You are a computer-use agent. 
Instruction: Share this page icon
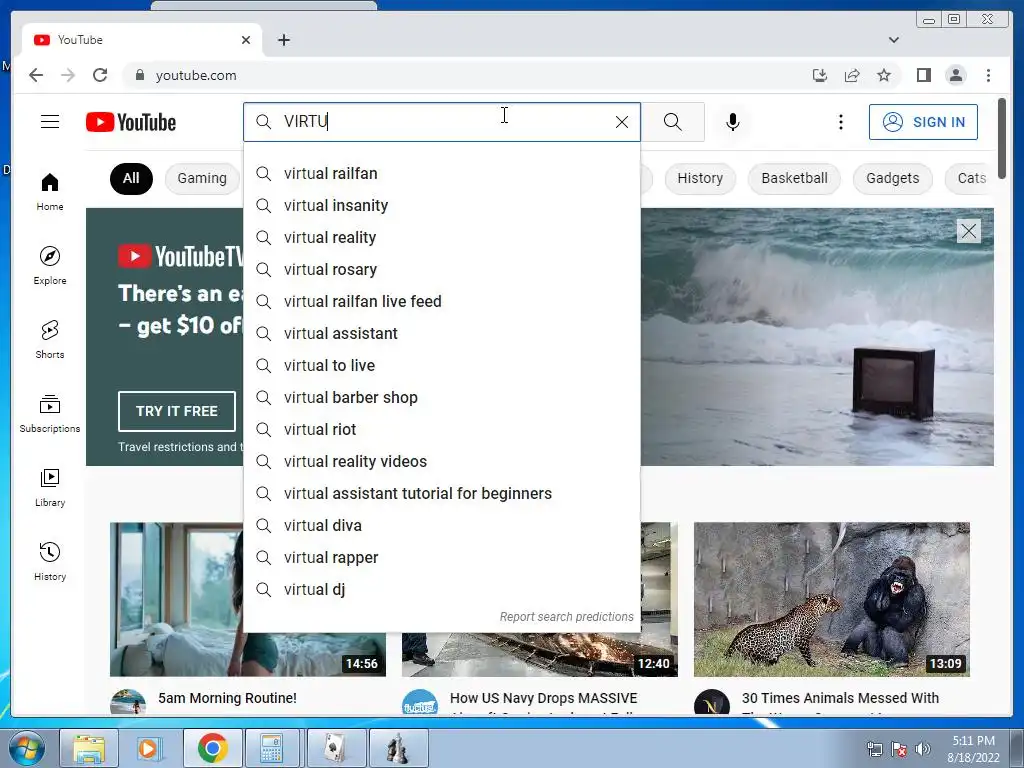852,75
